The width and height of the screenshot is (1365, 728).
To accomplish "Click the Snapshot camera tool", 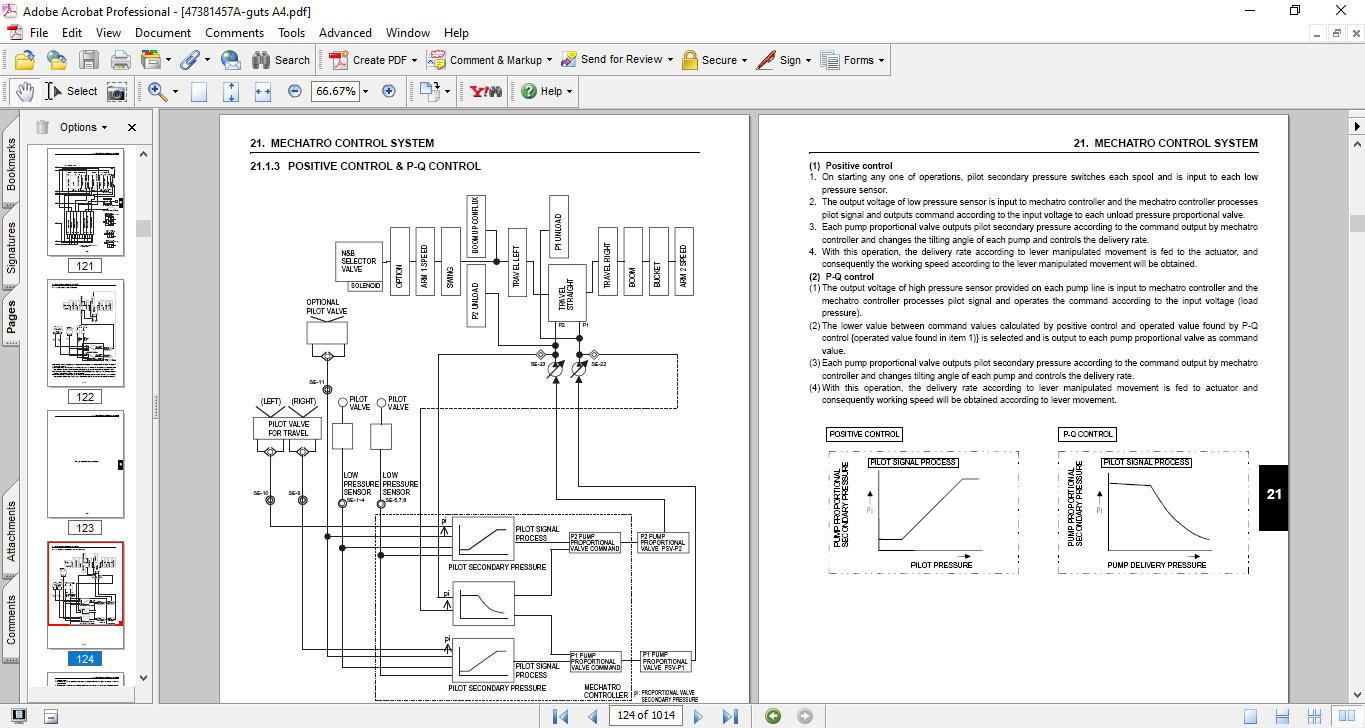I will (117, 91).
